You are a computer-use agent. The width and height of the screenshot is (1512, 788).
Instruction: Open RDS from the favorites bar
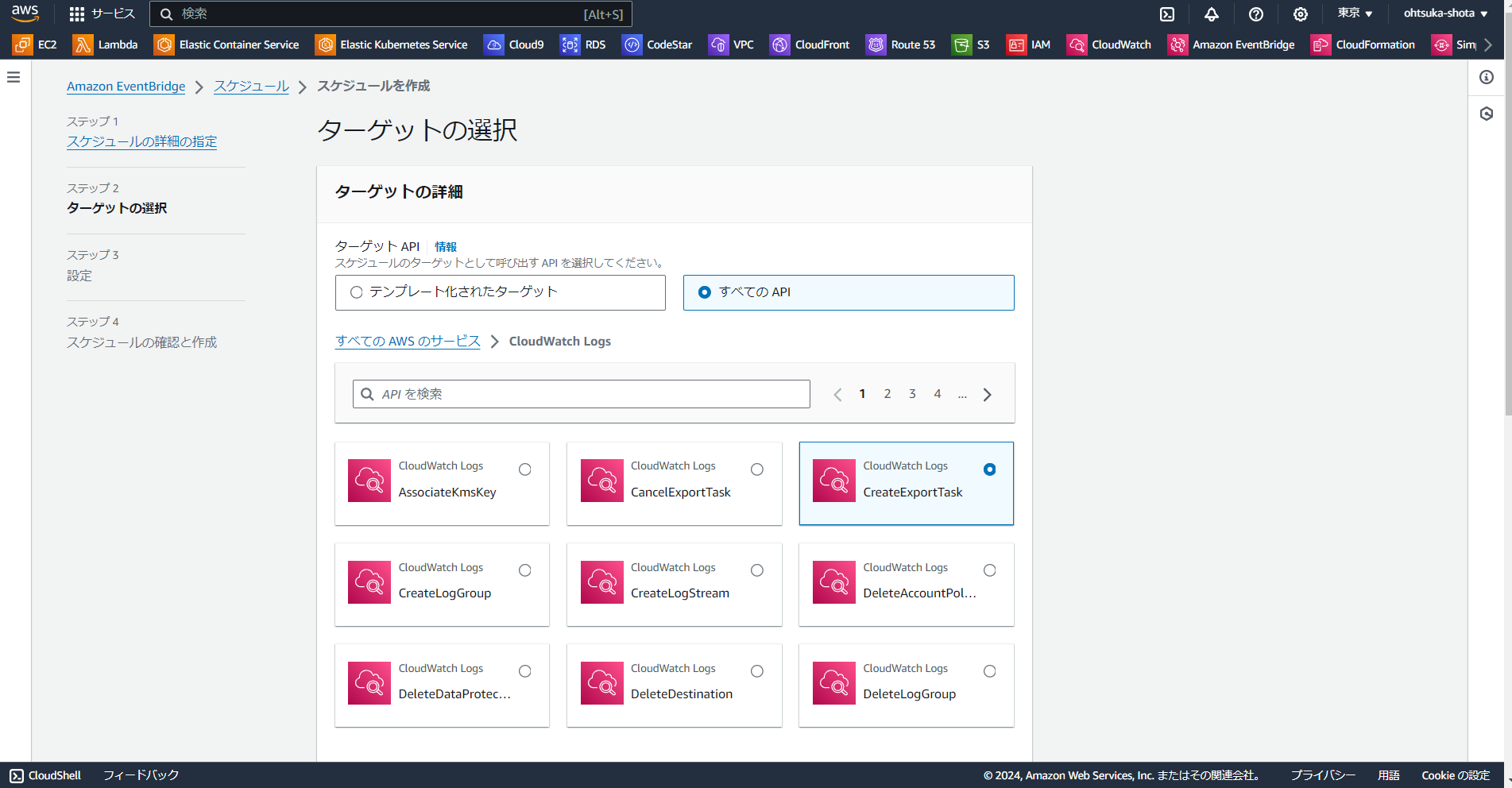(x=583, y=45)
